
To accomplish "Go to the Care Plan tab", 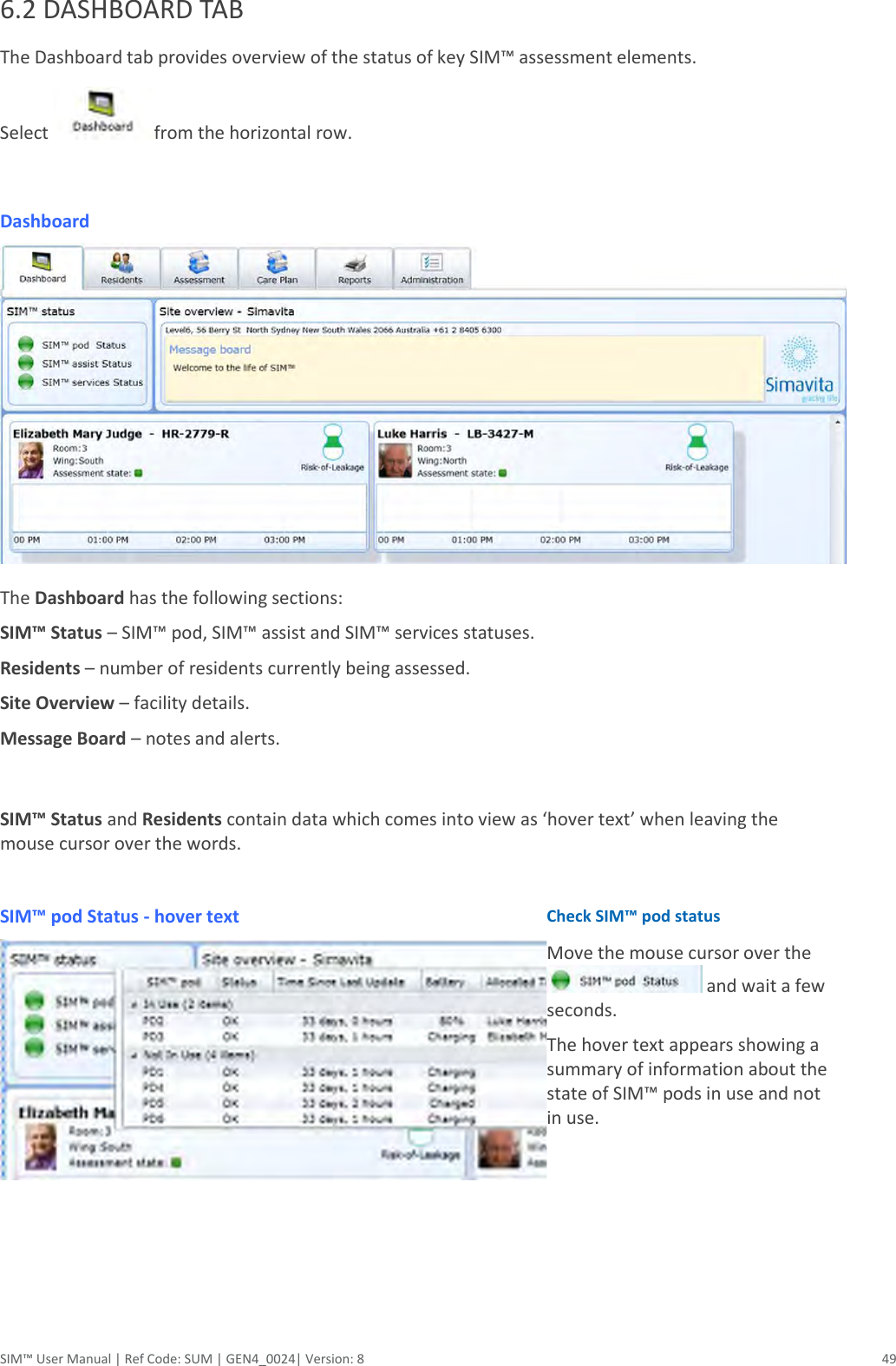I will tap(277, 269).
